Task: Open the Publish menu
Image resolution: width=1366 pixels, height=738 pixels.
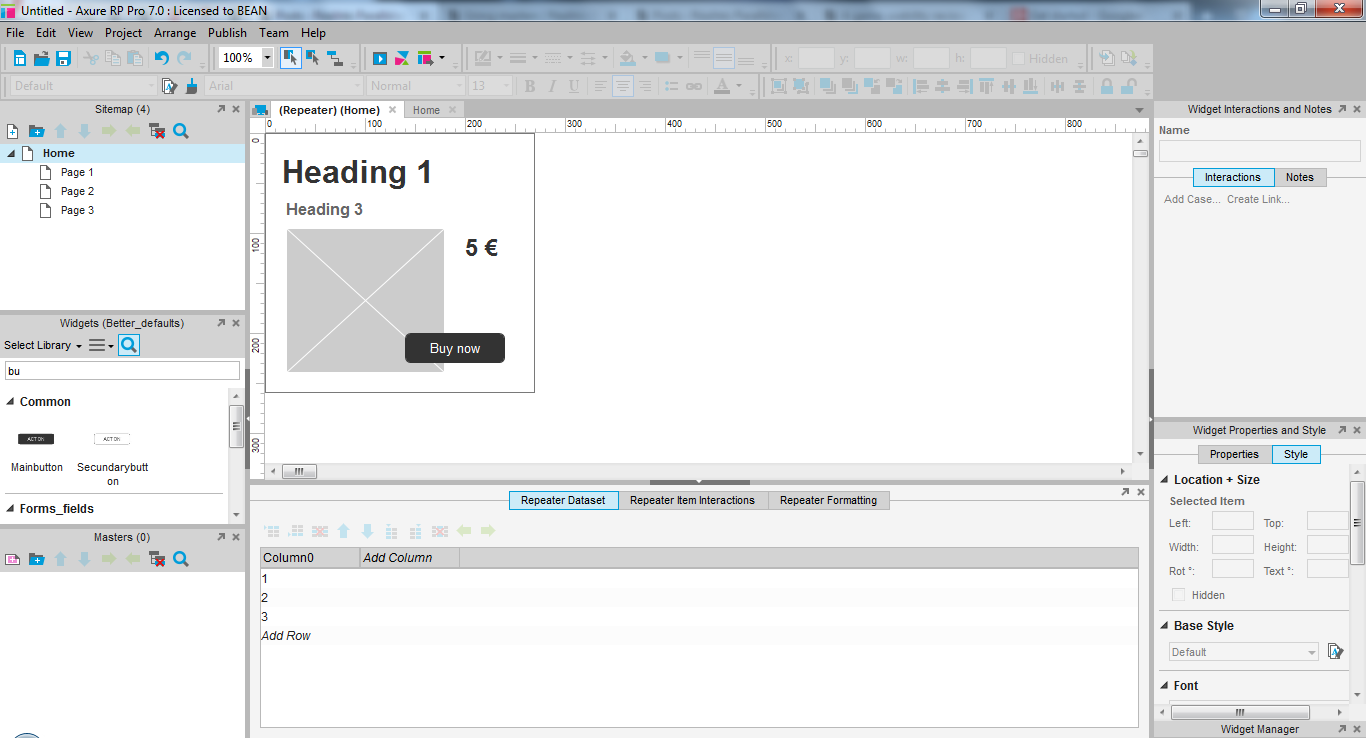Action: point(227,33)
